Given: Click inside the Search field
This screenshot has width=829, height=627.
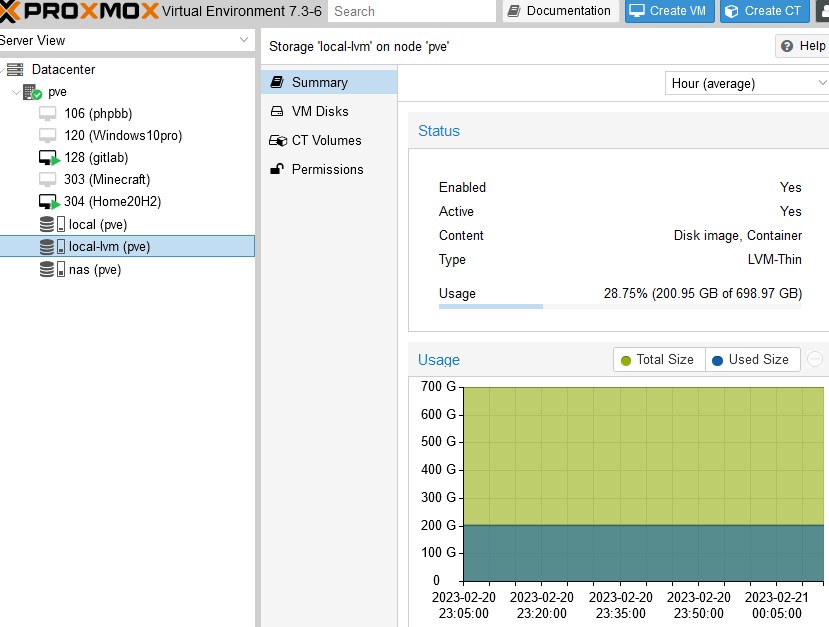Looking at the screenshot, I should coord(410,11).
